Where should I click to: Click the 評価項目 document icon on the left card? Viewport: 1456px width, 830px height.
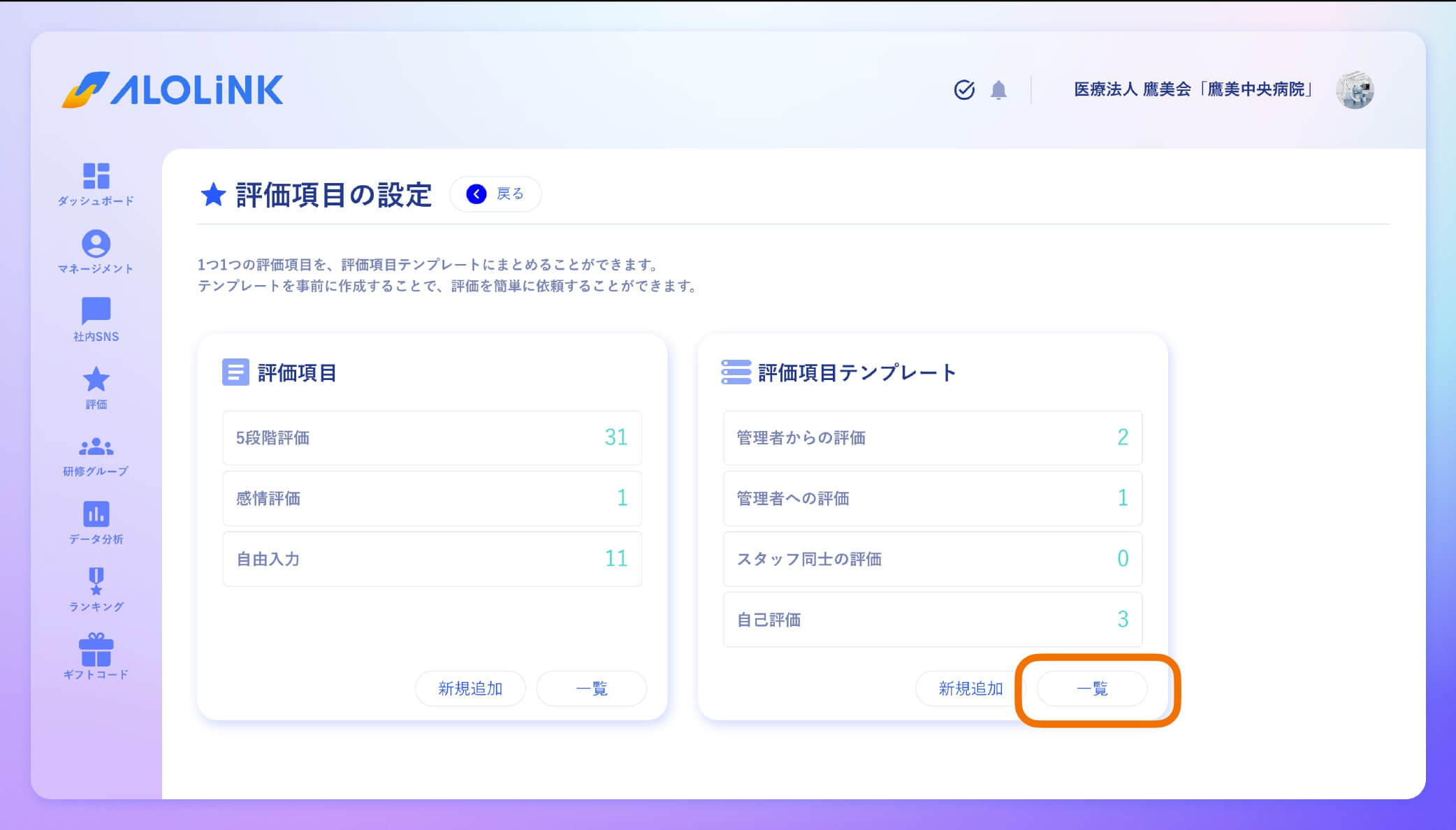[235, 373]
